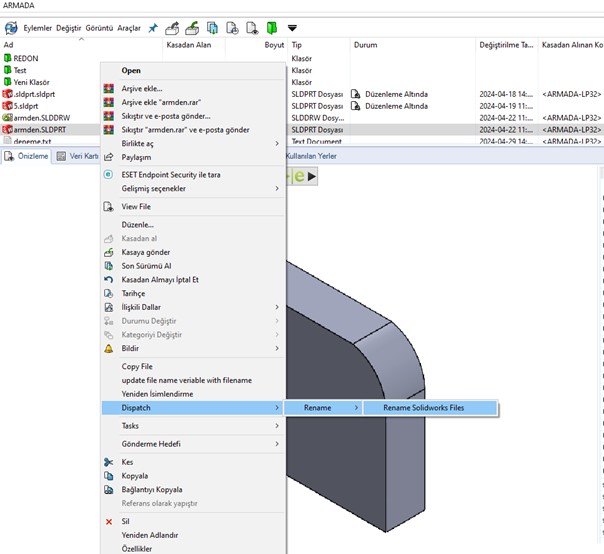Click the scissors icon for Kes
Image resolution: width=604 pixels, height=554 pixels.
109,462
